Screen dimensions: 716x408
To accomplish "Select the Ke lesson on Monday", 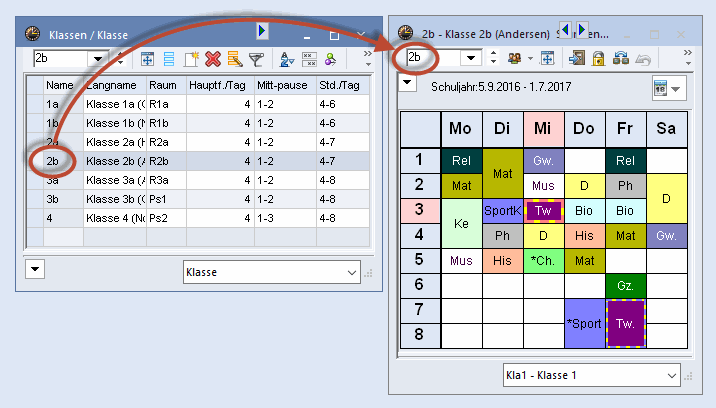I will click(461, 223).
